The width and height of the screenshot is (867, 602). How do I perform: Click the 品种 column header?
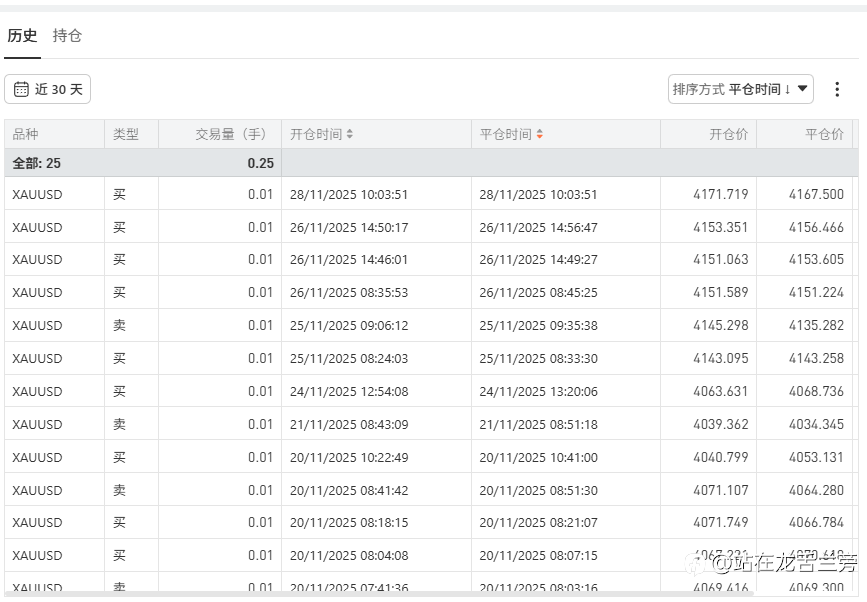tap(25, 134)
